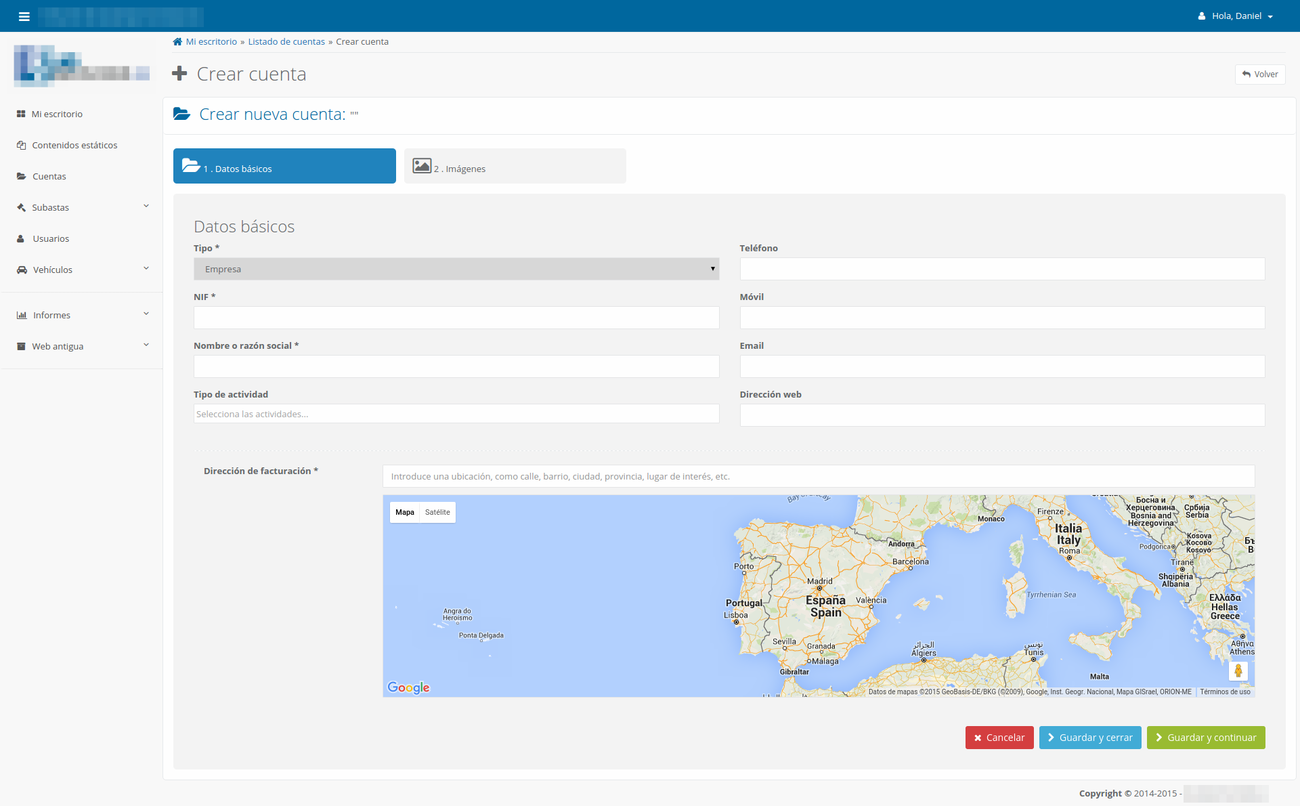Click the home icon in breadcrumb
This screenshot has width=1300, height=806.
coord(177,42)
